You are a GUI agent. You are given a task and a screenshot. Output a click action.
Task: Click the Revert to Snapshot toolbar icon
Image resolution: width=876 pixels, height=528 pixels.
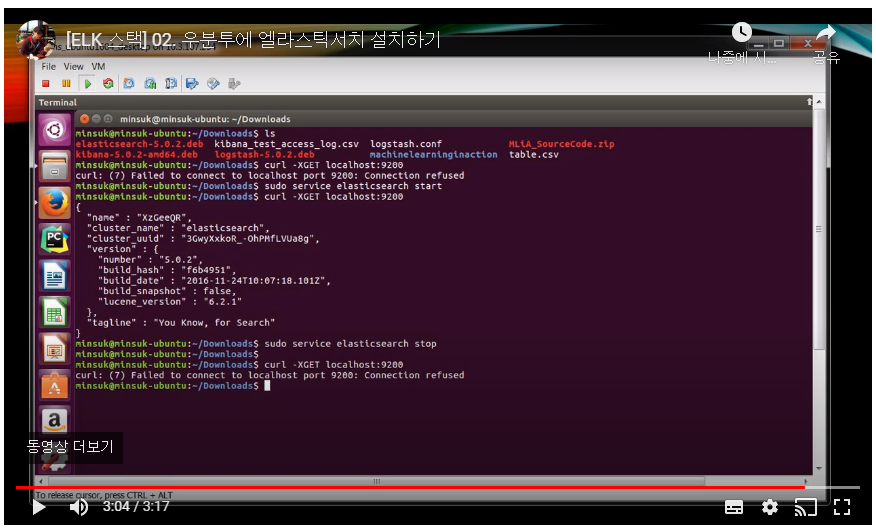point(150,84)
